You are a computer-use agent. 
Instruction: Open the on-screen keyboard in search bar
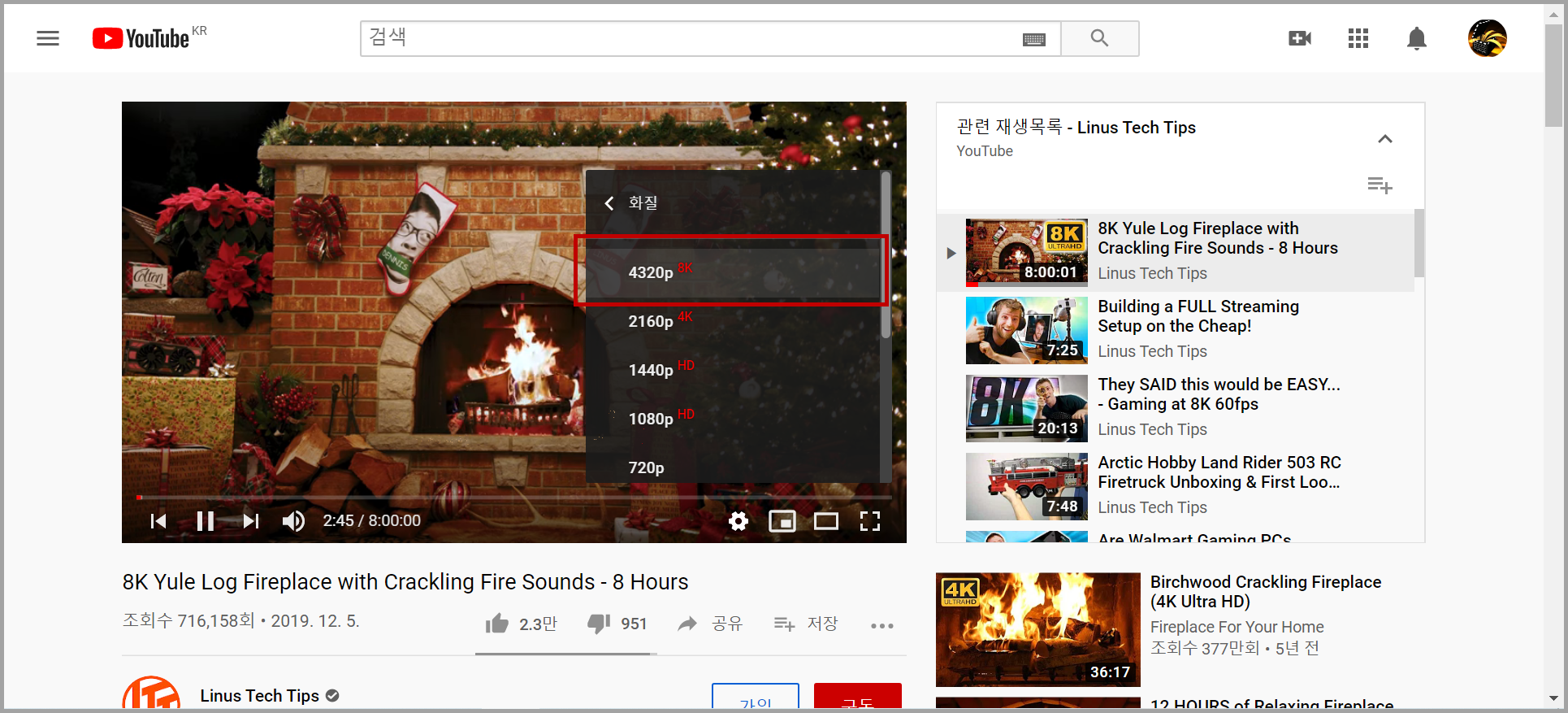[x=1033, y=39]
